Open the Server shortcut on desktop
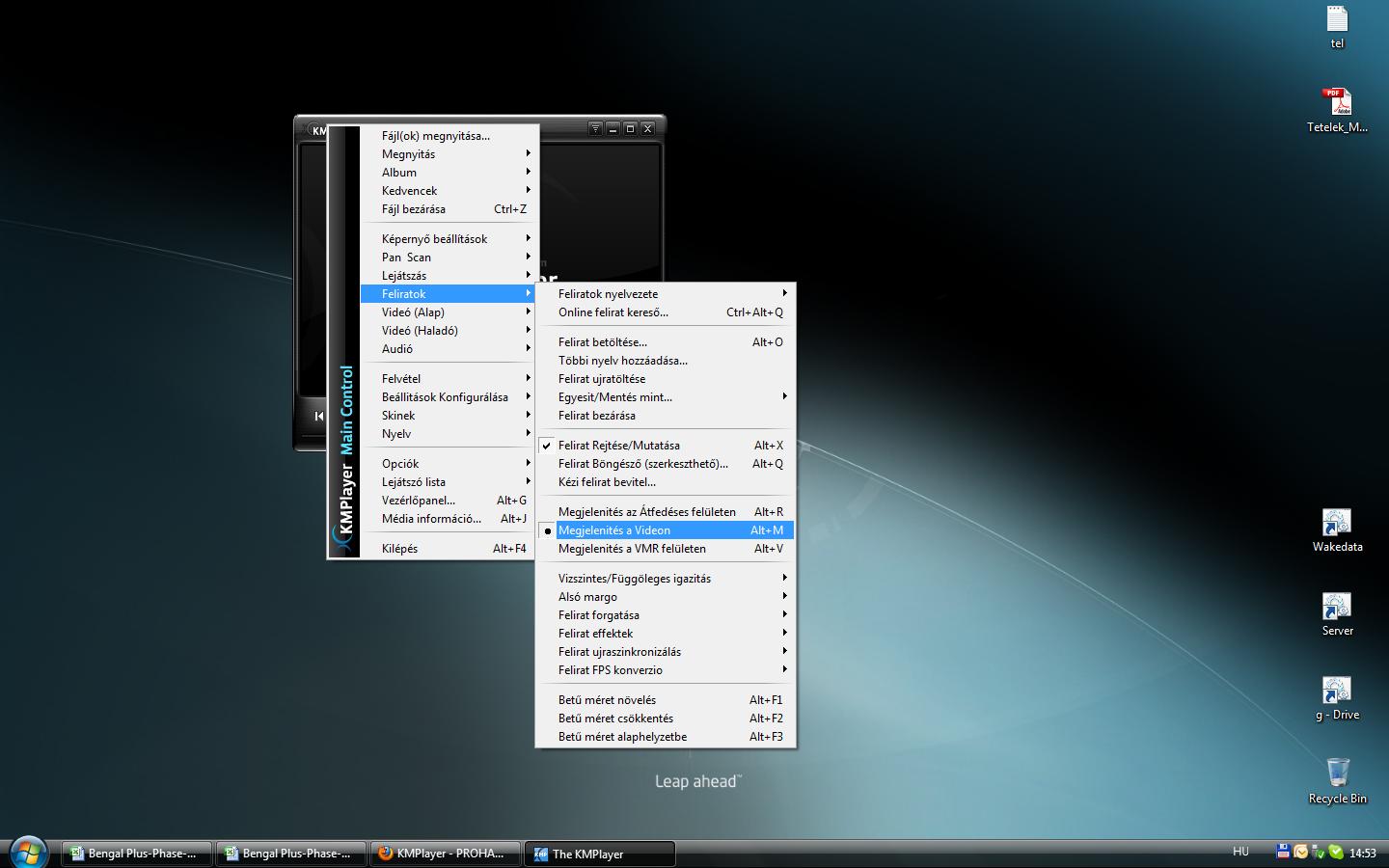The image size is (1389, 868). 1337,614
